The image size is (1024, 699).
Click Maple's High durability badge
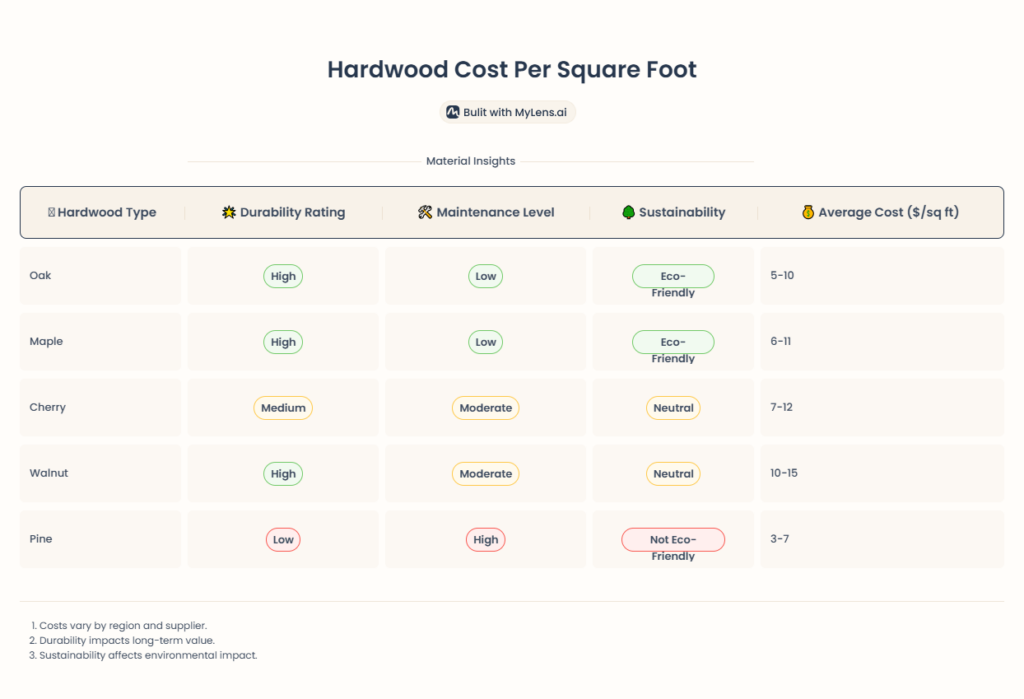[283, 342]
